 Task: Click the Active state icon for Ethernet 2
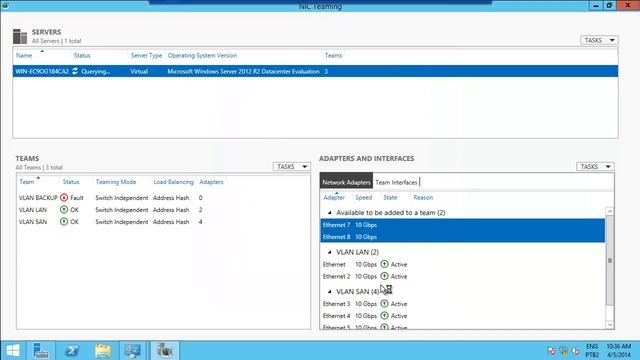click(x=384, y=276)
